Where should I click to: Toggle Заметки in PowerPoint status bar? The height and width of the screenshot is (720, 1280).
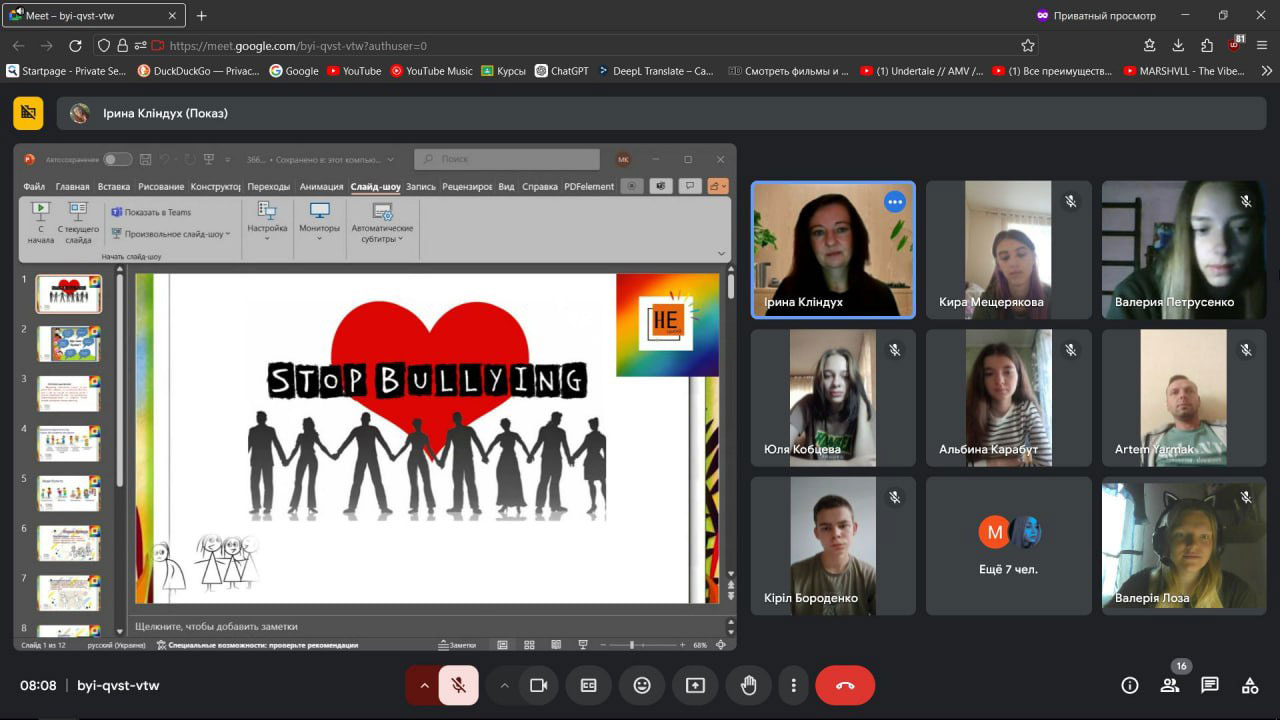tap(457, 645)
